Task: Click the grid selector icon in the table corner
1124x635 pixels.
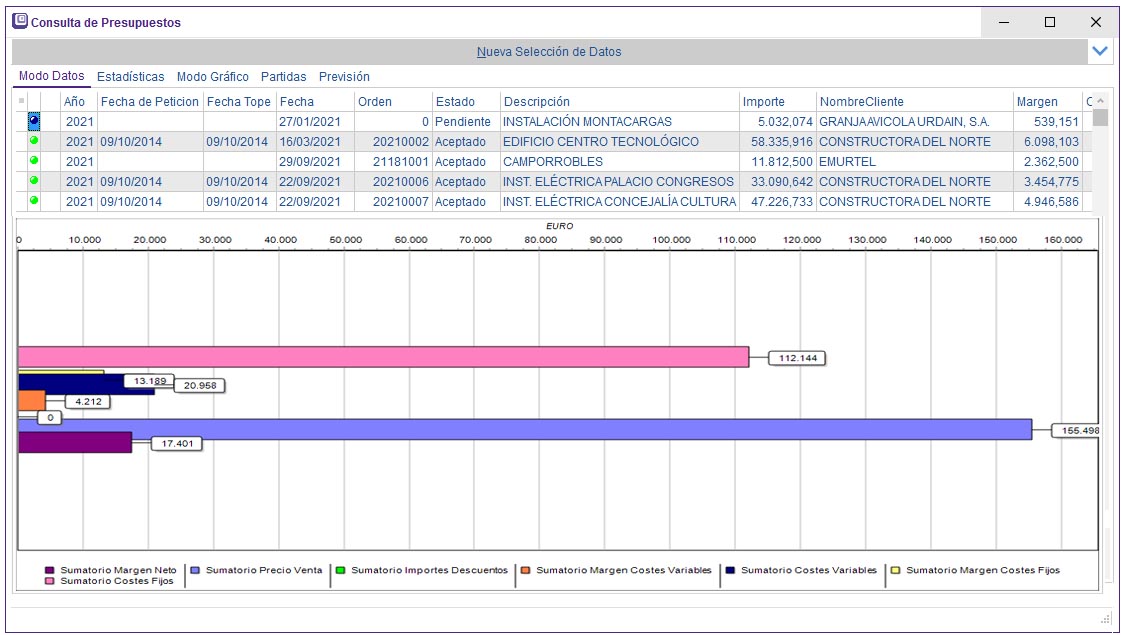Action: (21, 101)
